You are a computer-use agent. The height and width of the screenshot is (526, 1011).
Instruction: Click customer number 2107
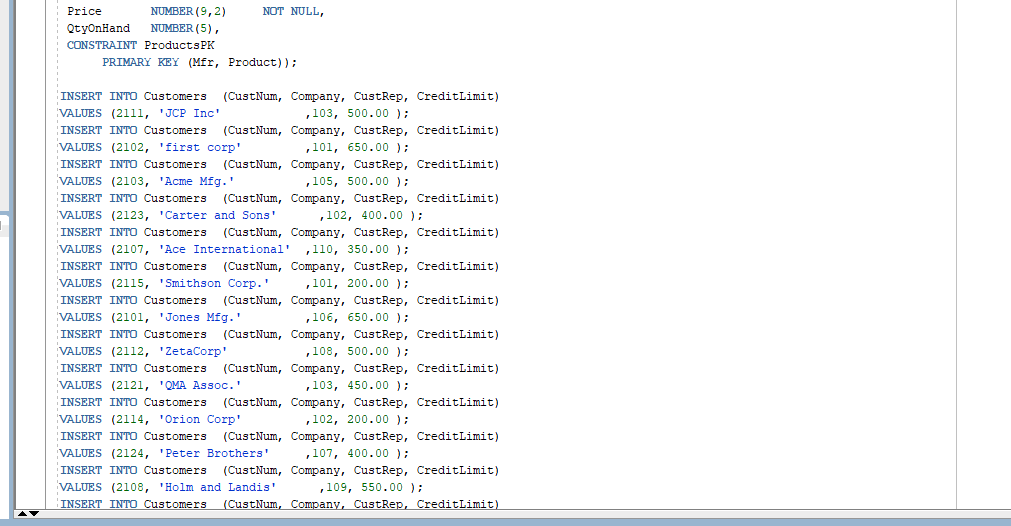pos(130,249)
